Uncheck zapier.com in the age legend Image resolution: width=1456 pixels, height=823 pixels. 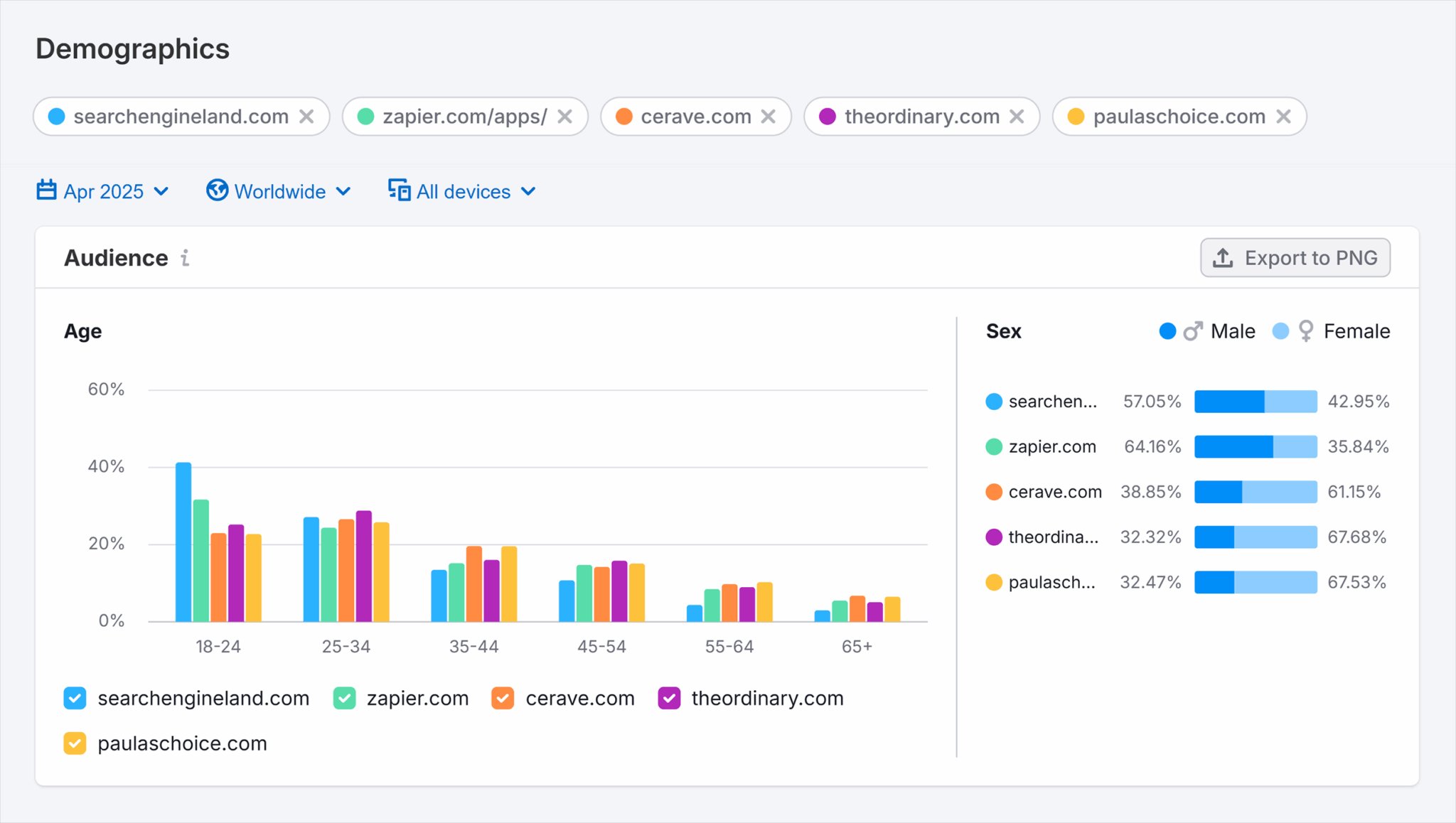click(x=345, y=699)
